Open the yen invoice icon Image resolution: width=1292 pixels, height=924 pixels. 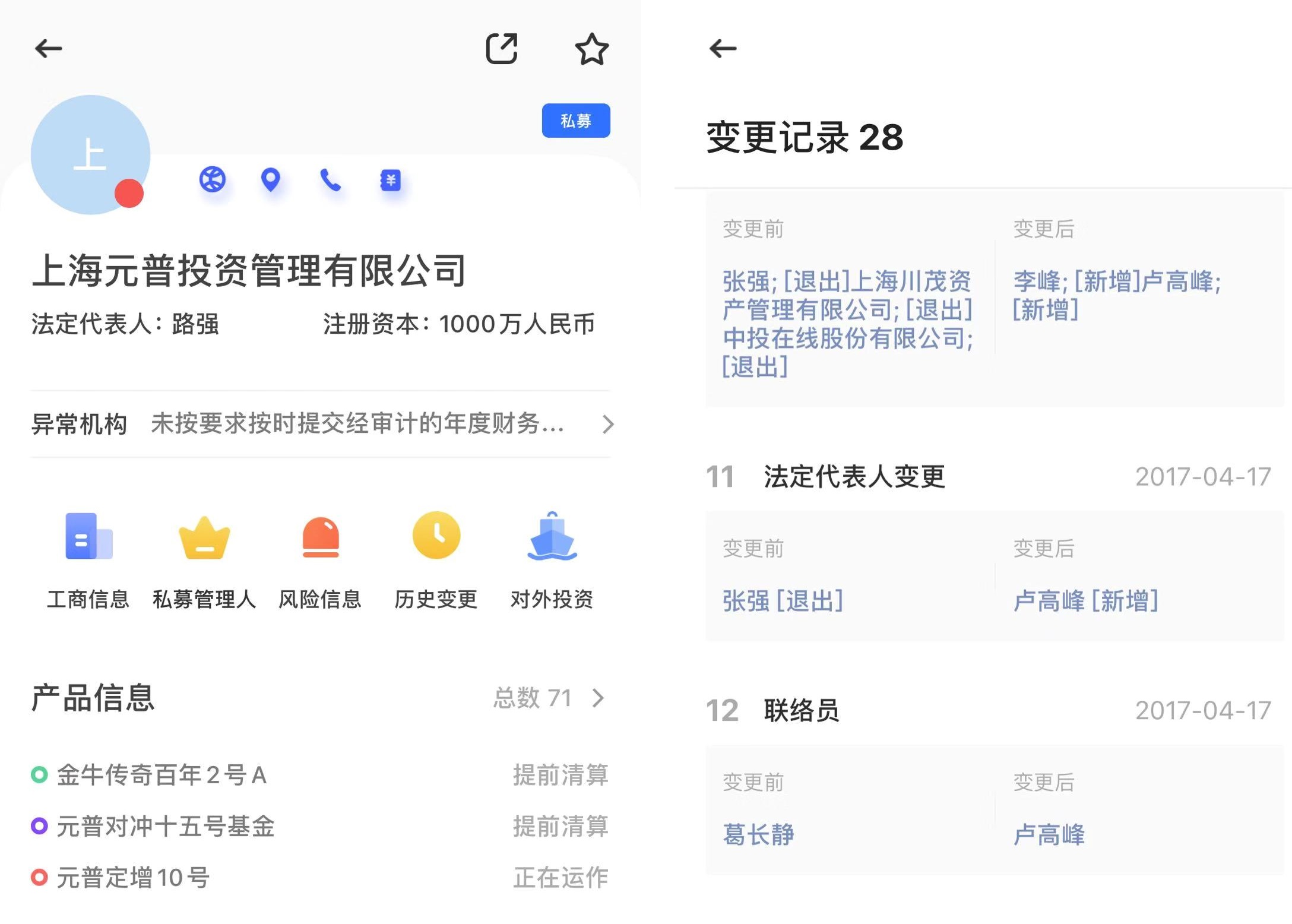(x=391, y=180)
